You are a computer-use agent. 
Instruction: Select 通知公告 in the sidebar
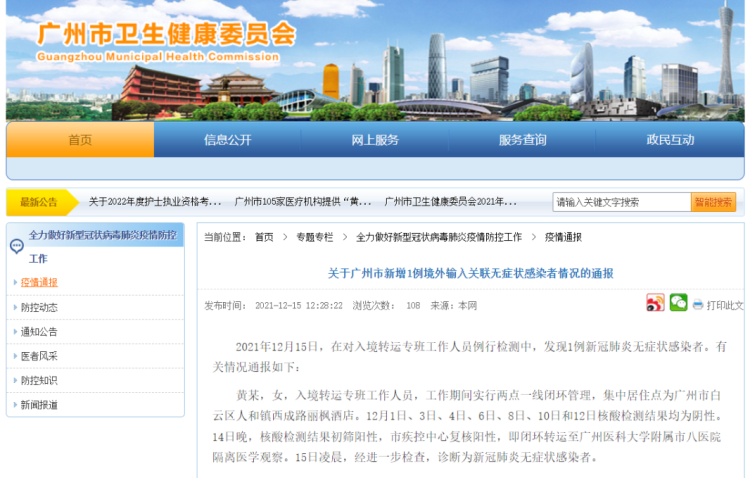39,332
